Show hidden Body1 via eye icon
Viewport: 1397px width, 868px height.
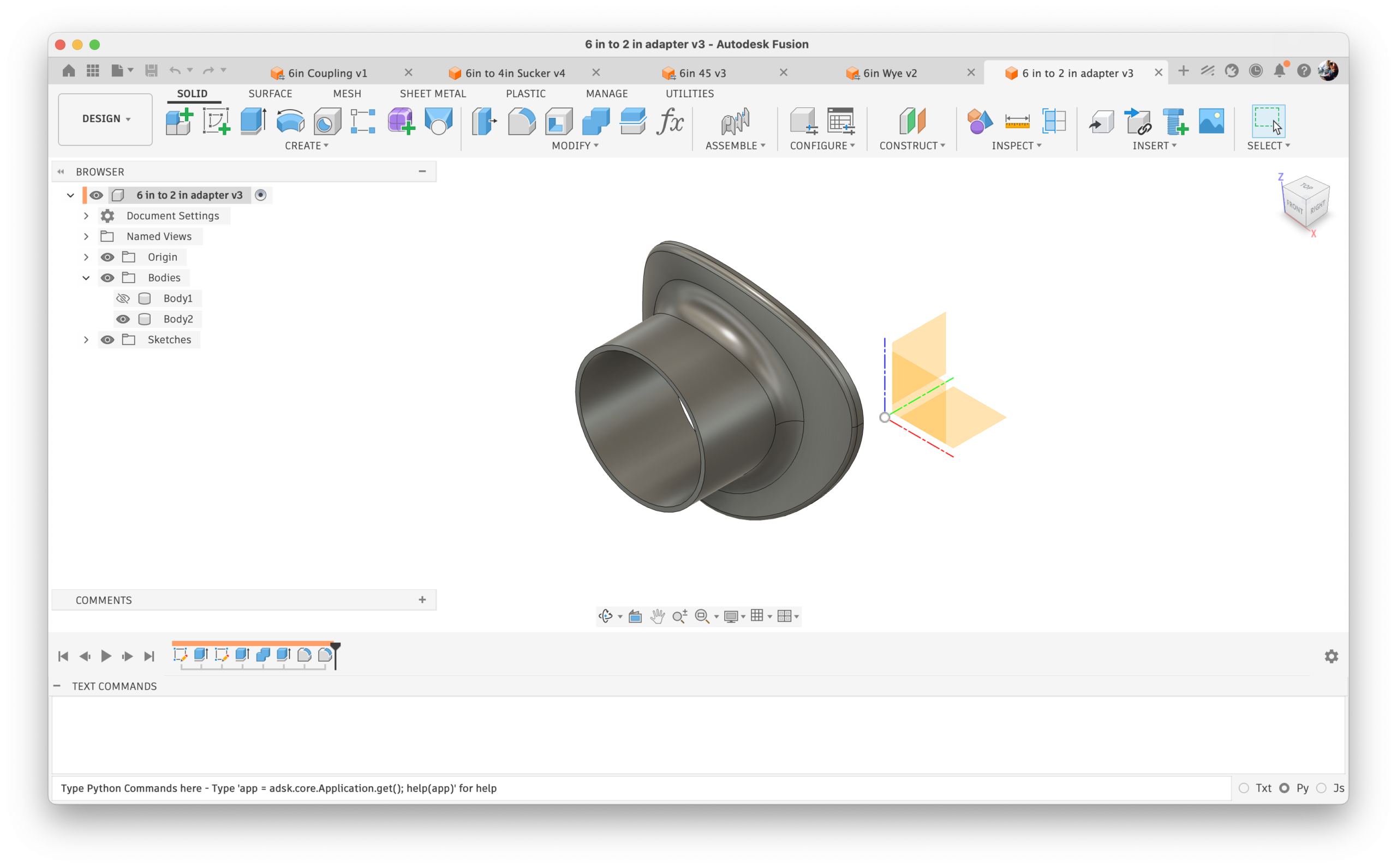point(123,298)
